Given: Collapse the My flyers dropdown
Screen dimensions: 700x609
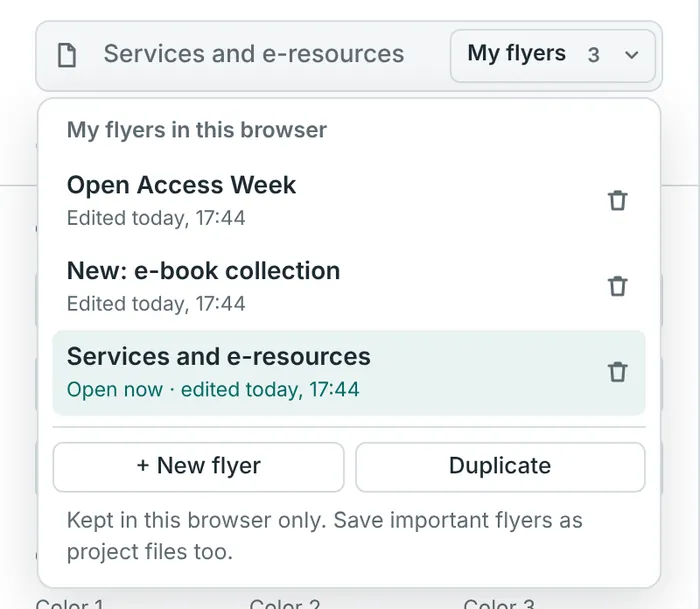Looking at the screenshot, I should 553,56.
